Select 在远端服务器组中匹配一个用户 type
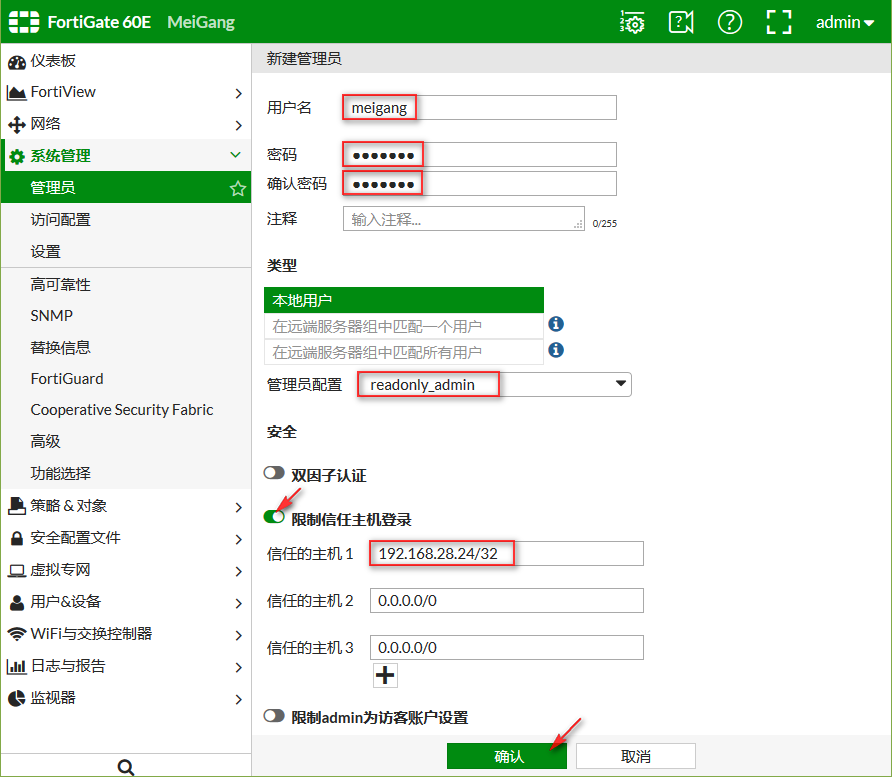This screenshot has width=892, height=777. coord(404,326)
